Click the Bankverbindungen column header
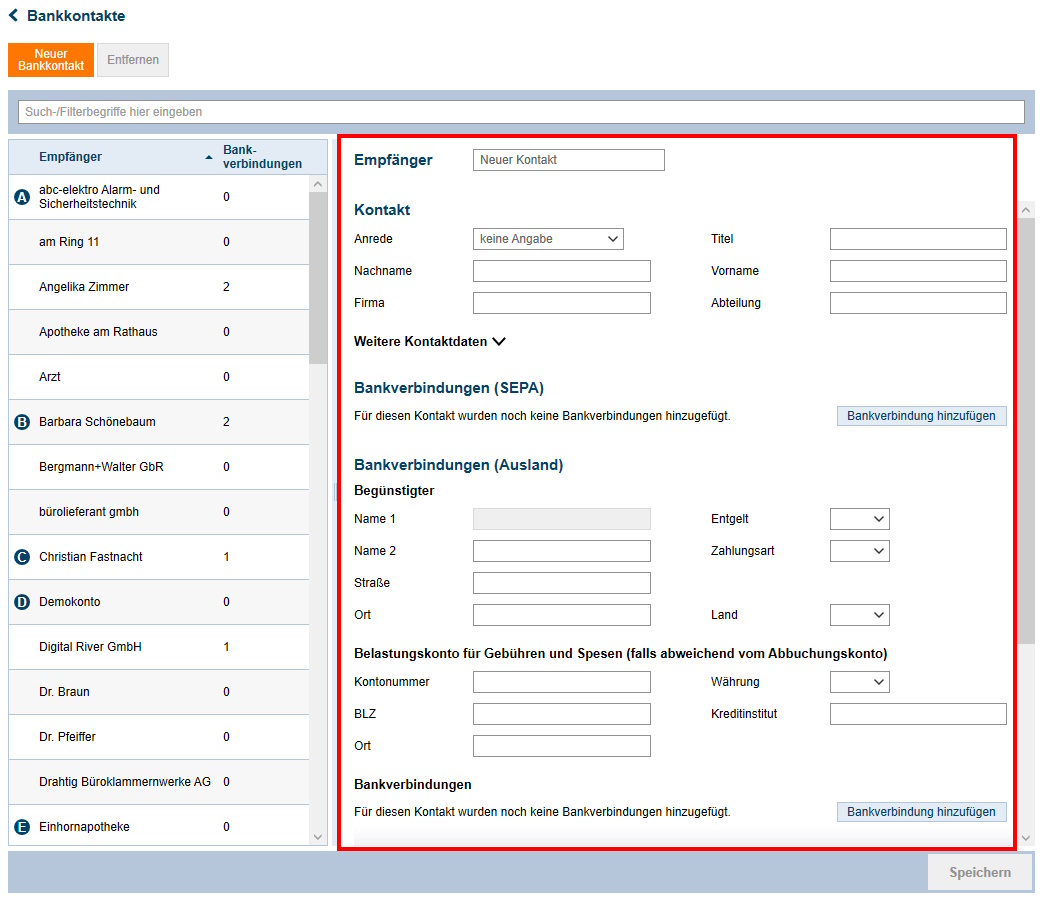Viewport: 1040px width, 897px height. (x=263, y=157)
